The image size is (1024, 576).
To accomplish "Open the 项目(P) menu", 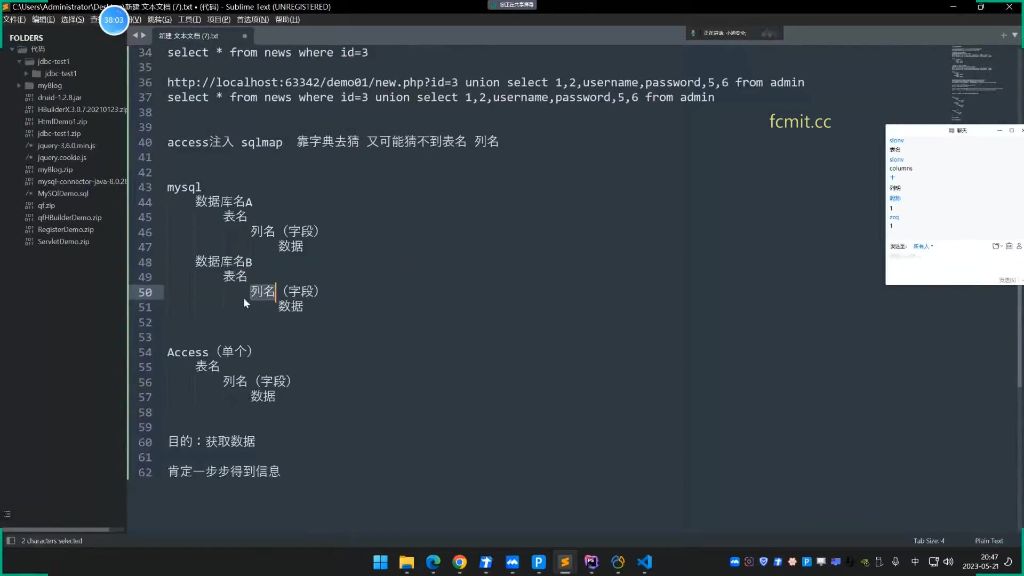I will [219, 20].
